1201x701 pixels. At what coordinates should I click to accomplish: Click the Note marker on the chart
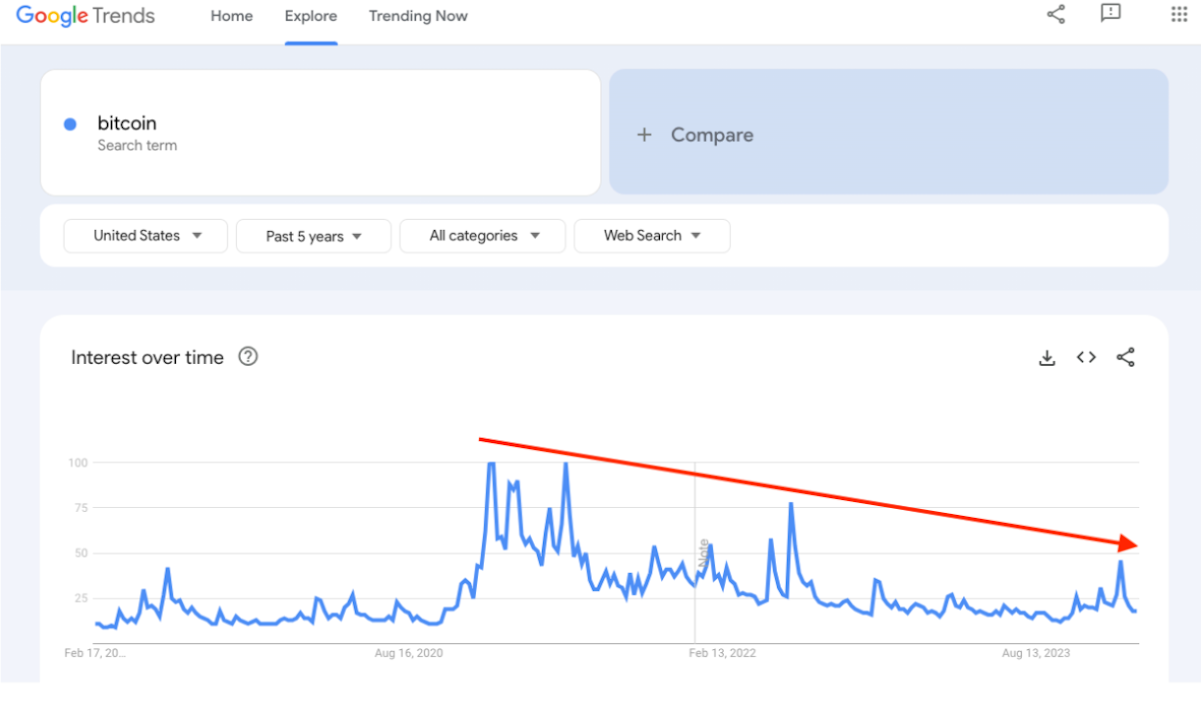point(703,554)
